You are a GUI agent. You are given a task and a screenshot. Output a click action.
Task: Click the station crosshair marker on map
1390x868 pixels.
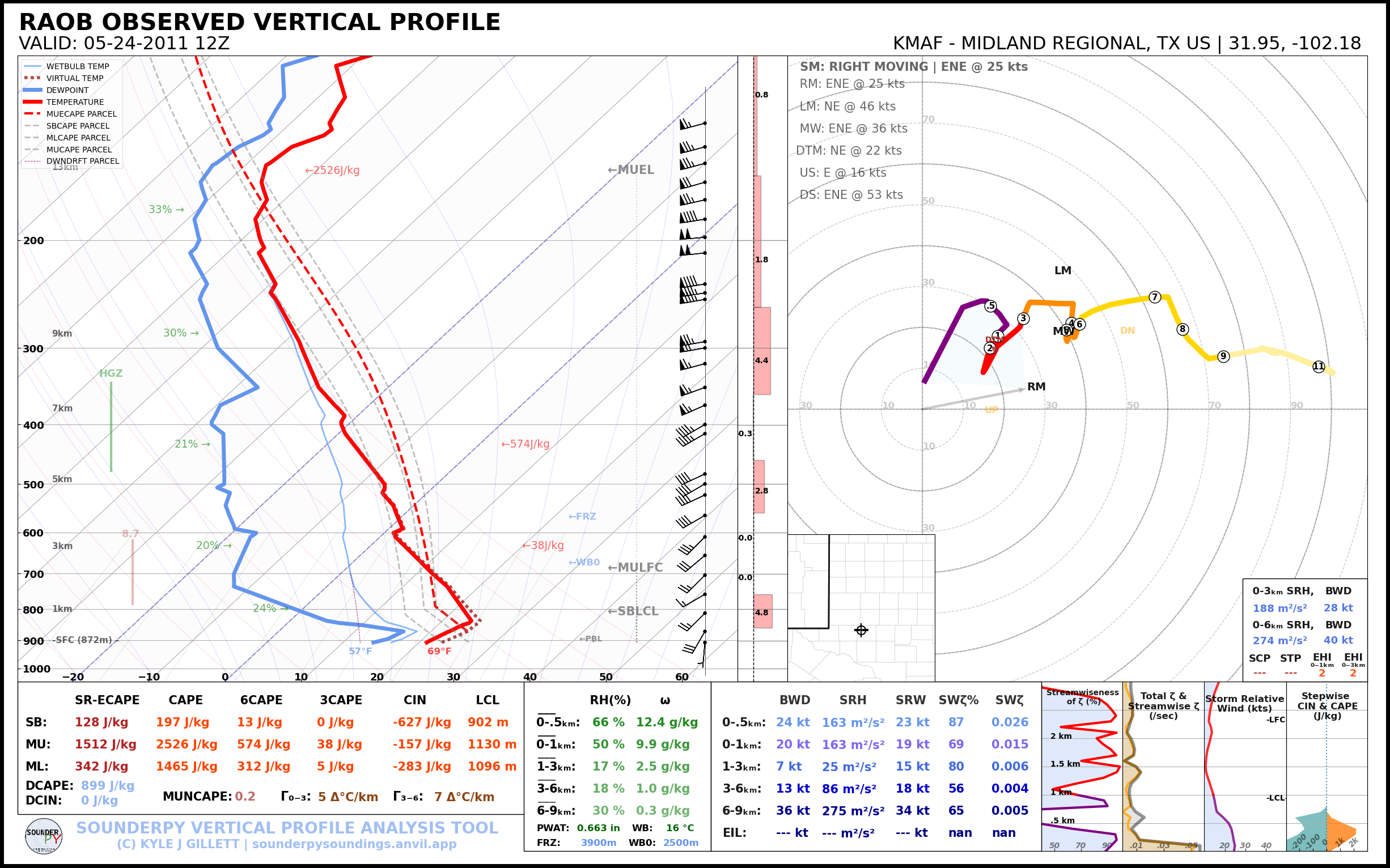point(861,631)
